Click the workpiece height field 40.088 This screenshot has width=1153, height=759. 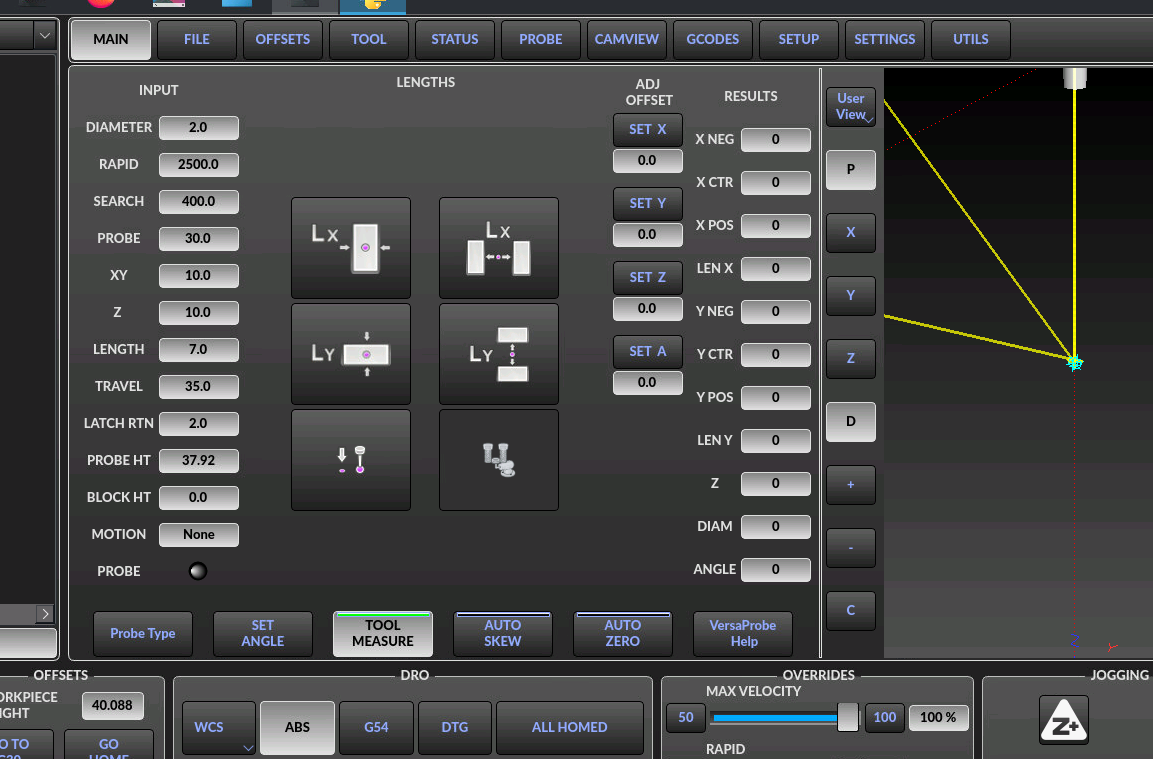click(113, 706)
